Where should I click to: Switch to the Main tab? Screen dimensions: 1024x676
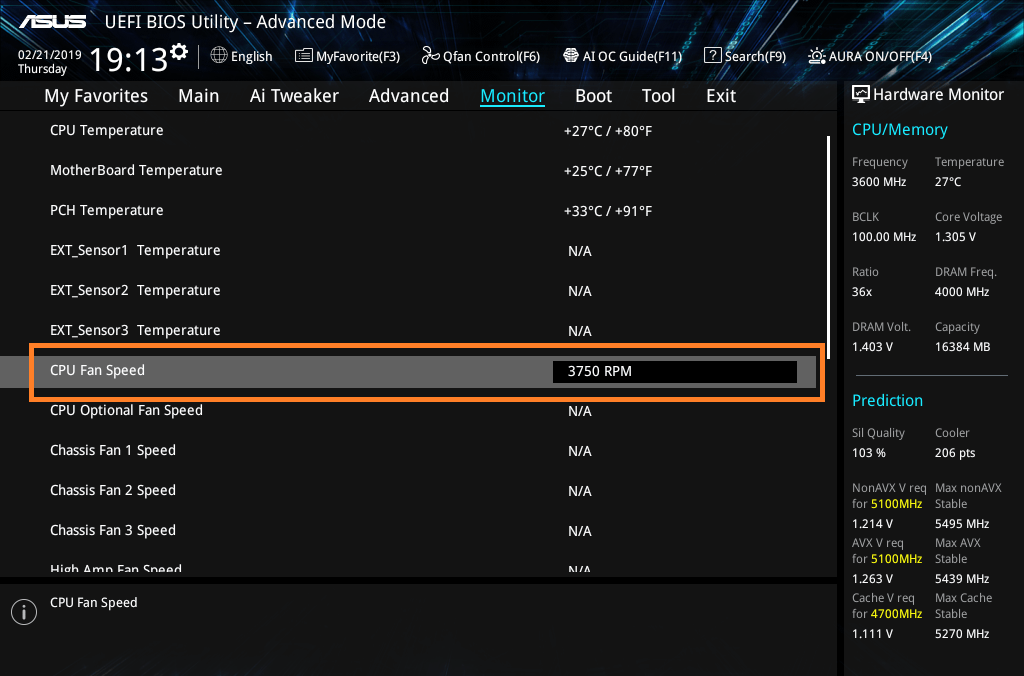199,96
